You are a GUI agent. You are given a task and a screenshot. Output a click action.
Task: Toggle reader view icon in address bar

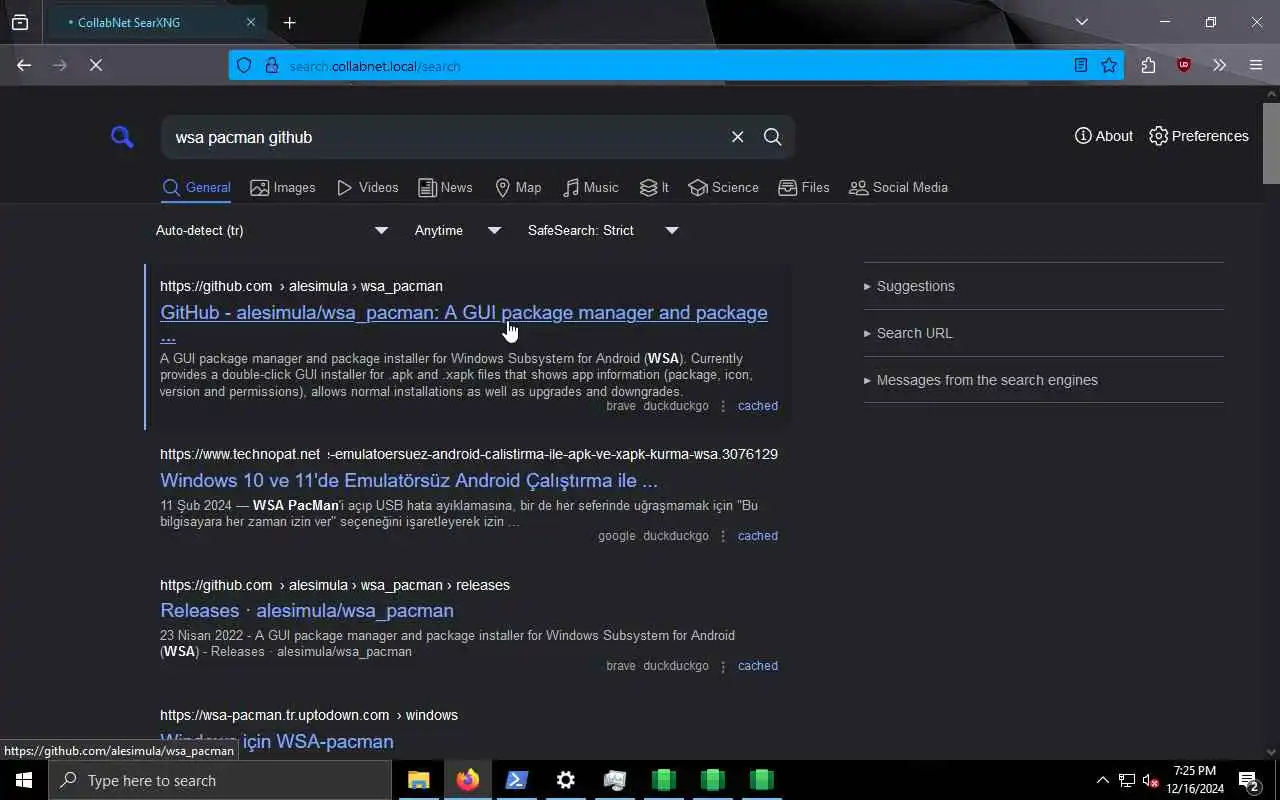coord(1081,65)
